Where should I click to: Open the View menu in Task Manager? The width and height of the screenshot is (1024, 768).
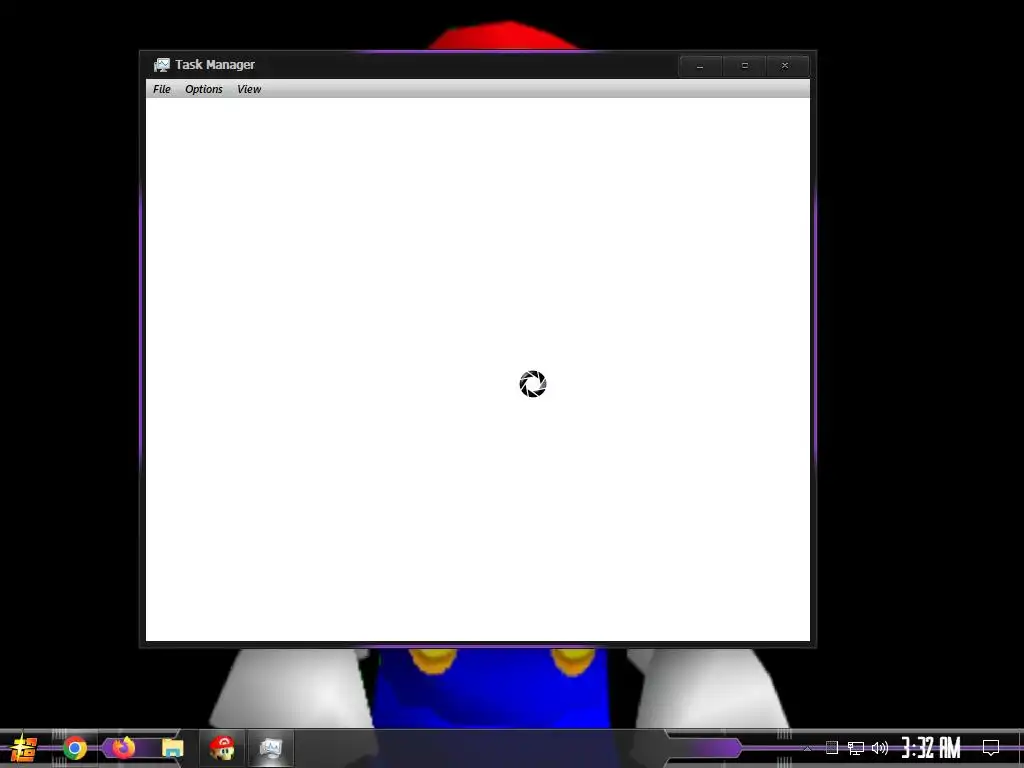coord(249,89)
